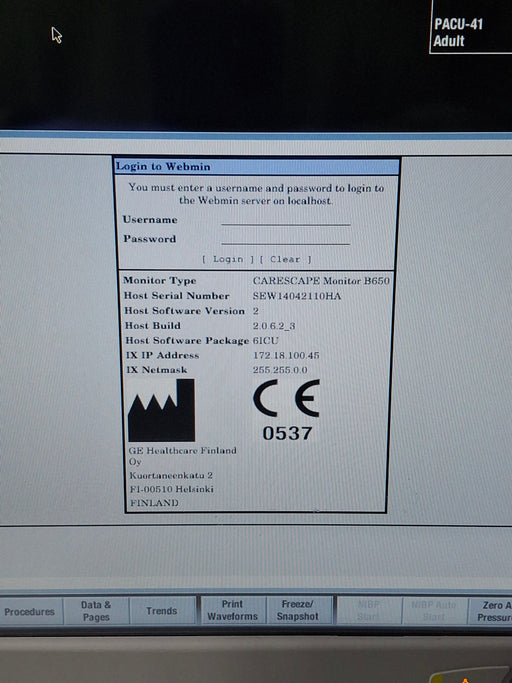The image size is (512, 683).
Task: Click the manufacturer factory icon
Action: pyautogui.click(x=161, y=410)
